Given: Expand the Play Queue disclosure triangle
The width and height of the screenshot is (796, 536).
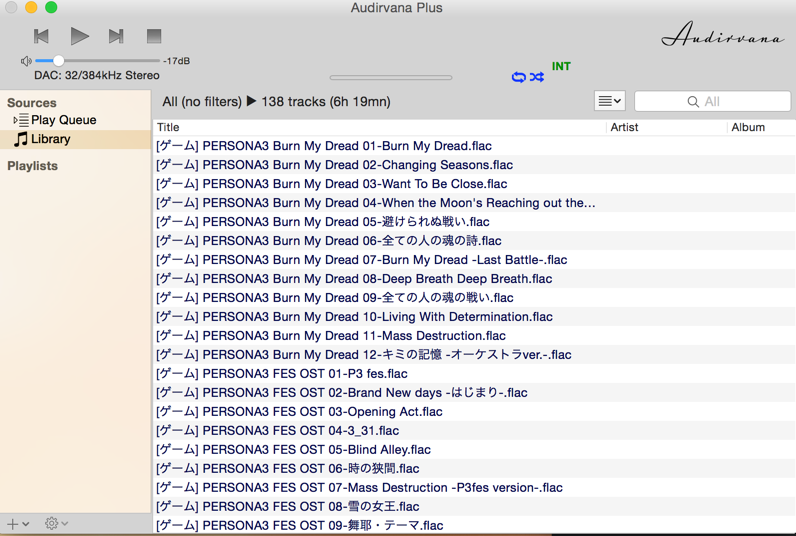Looking at the screenshot, I should point(15,120).
